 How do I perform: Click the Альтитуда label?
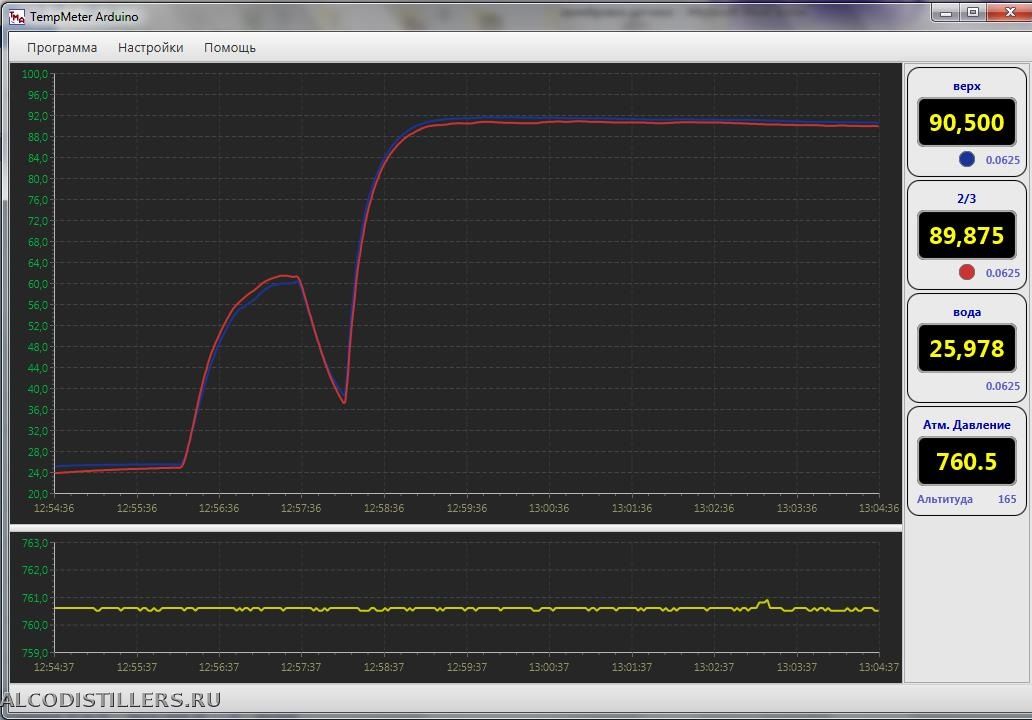(944, 499)
